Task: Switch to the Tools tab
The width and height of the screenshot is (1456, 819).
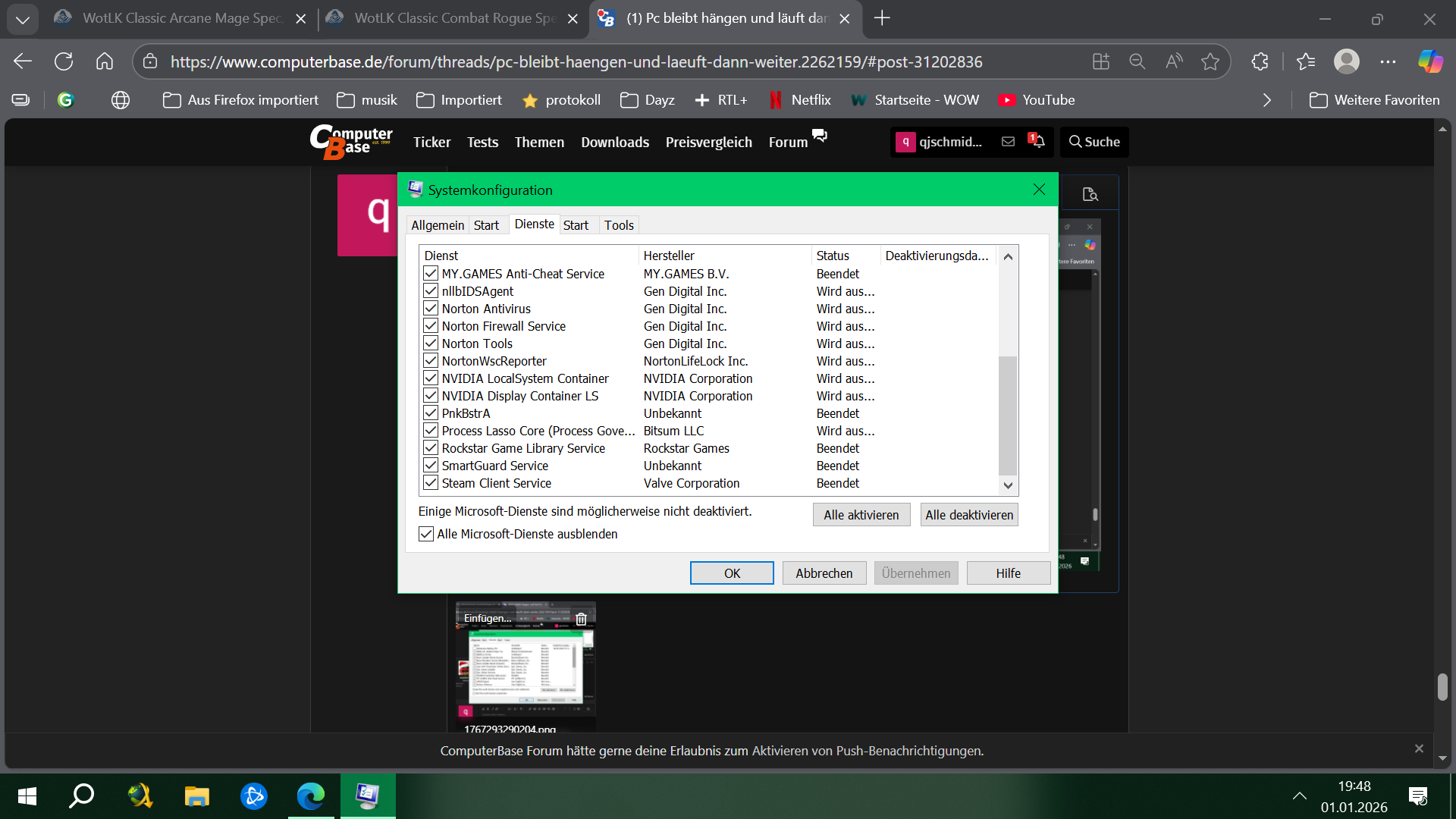Action: 618,225
